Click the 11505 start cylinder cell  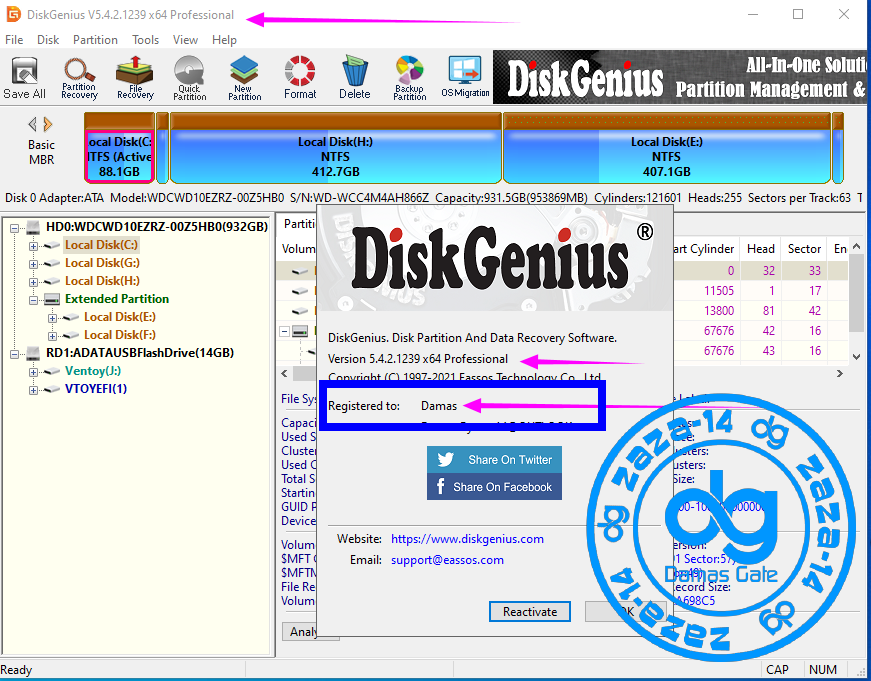point(719,291)
